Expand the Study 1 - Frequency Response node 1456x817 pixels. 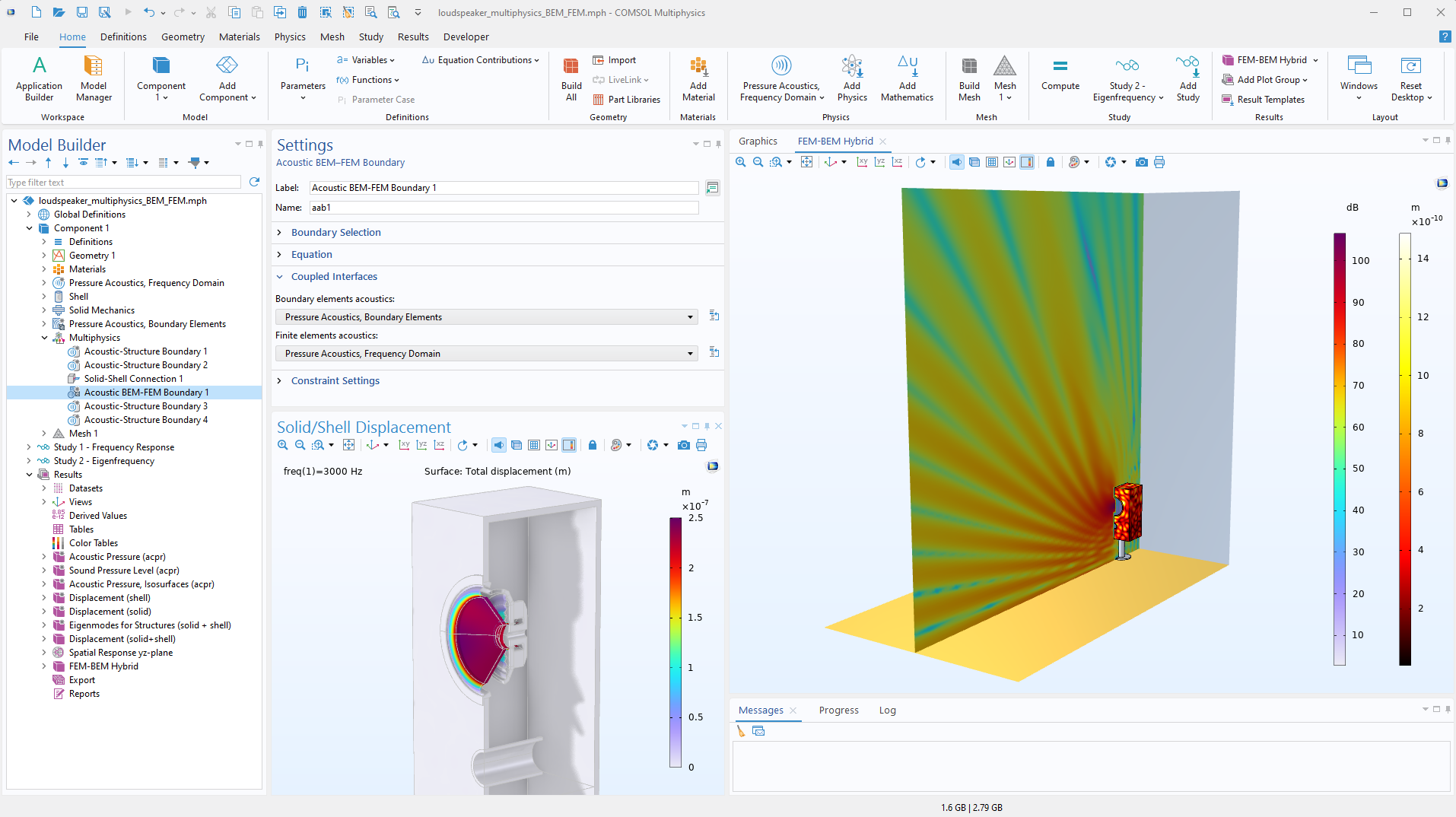[29, 447]
